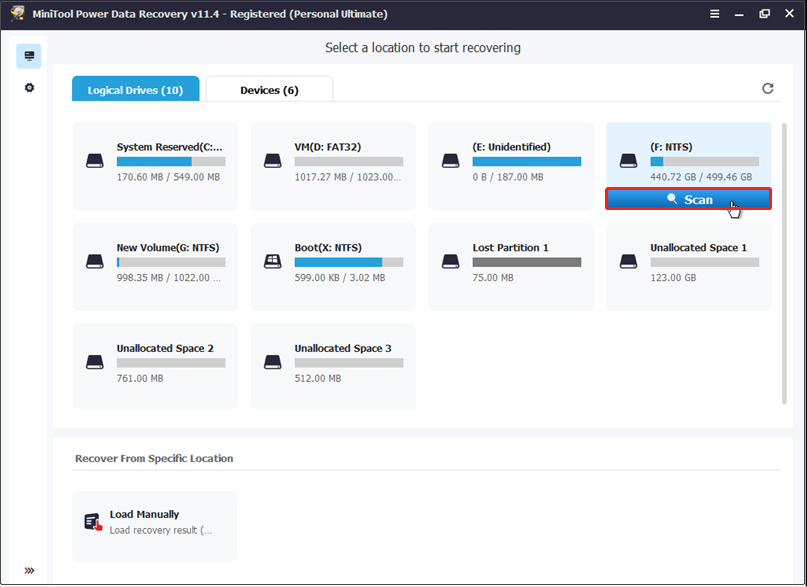Click the New Volume(G: NTFS) drive icon

point(95,260)
